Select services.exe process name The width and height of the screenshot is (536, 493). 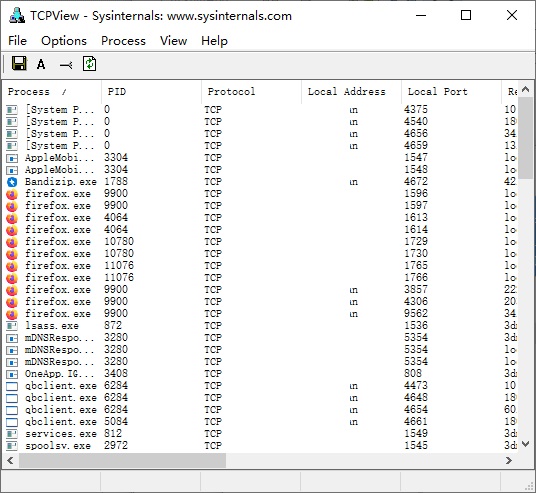[61, 434]
